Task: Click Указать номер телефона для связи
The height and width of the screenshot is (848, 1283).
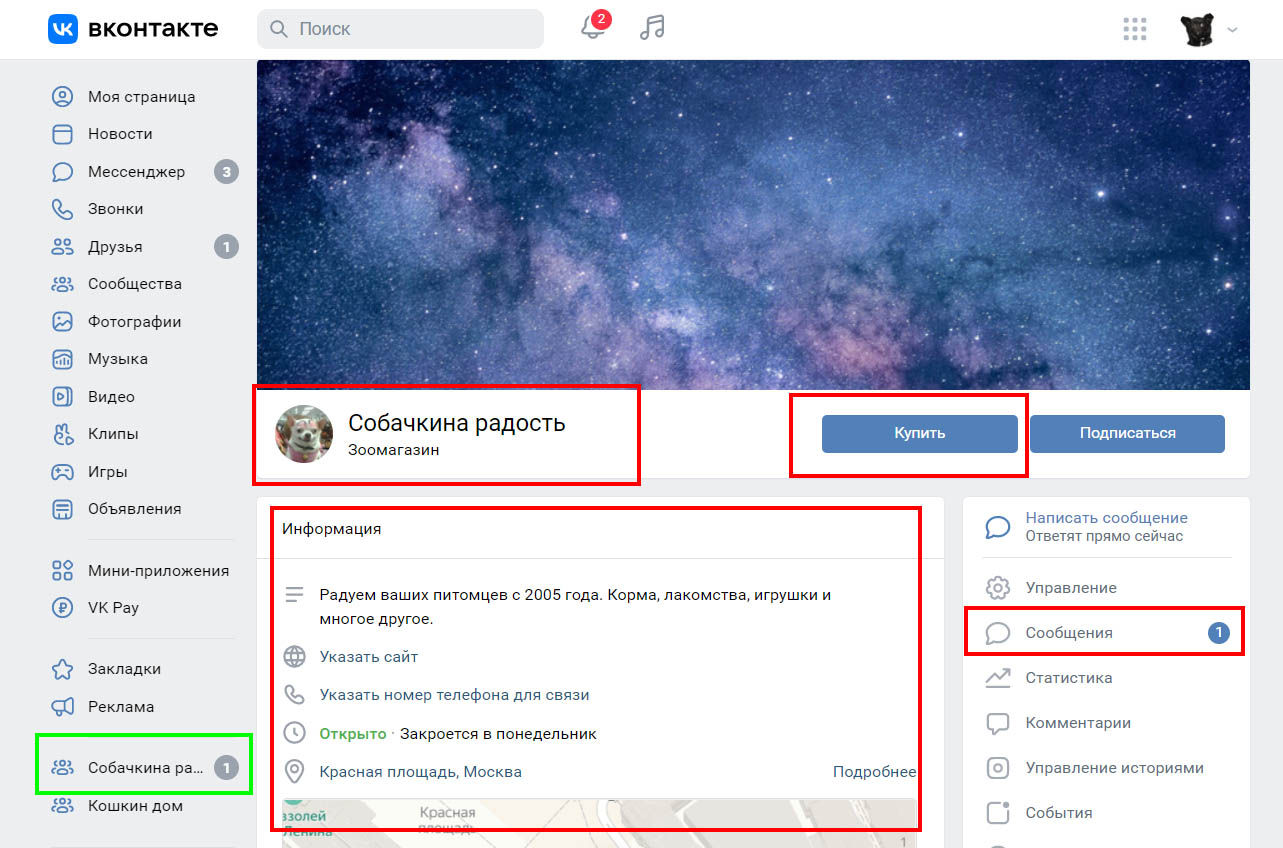Action: coord(454,695)
